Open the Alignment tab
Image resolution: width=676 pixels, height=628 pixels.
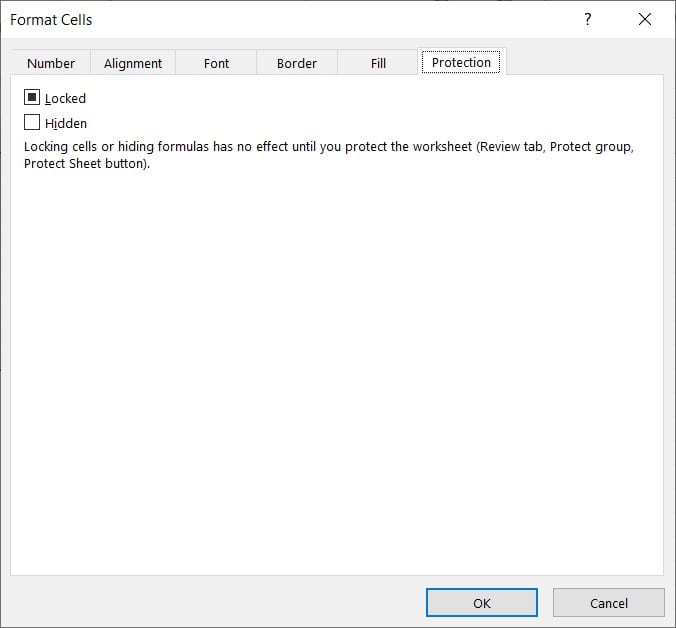133,63
